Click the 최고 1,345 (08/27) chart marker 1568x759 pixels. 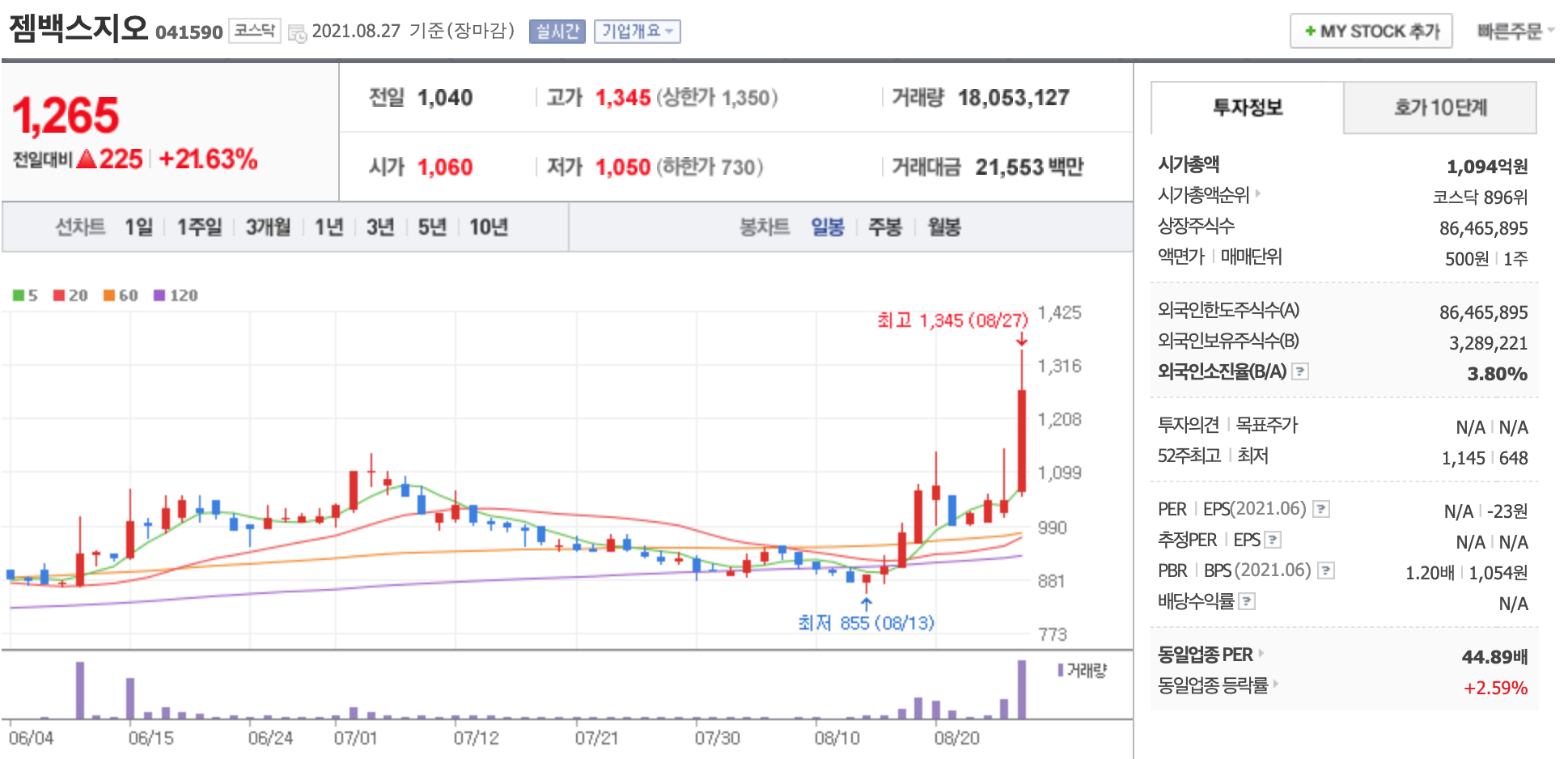(x=952, y=320)
